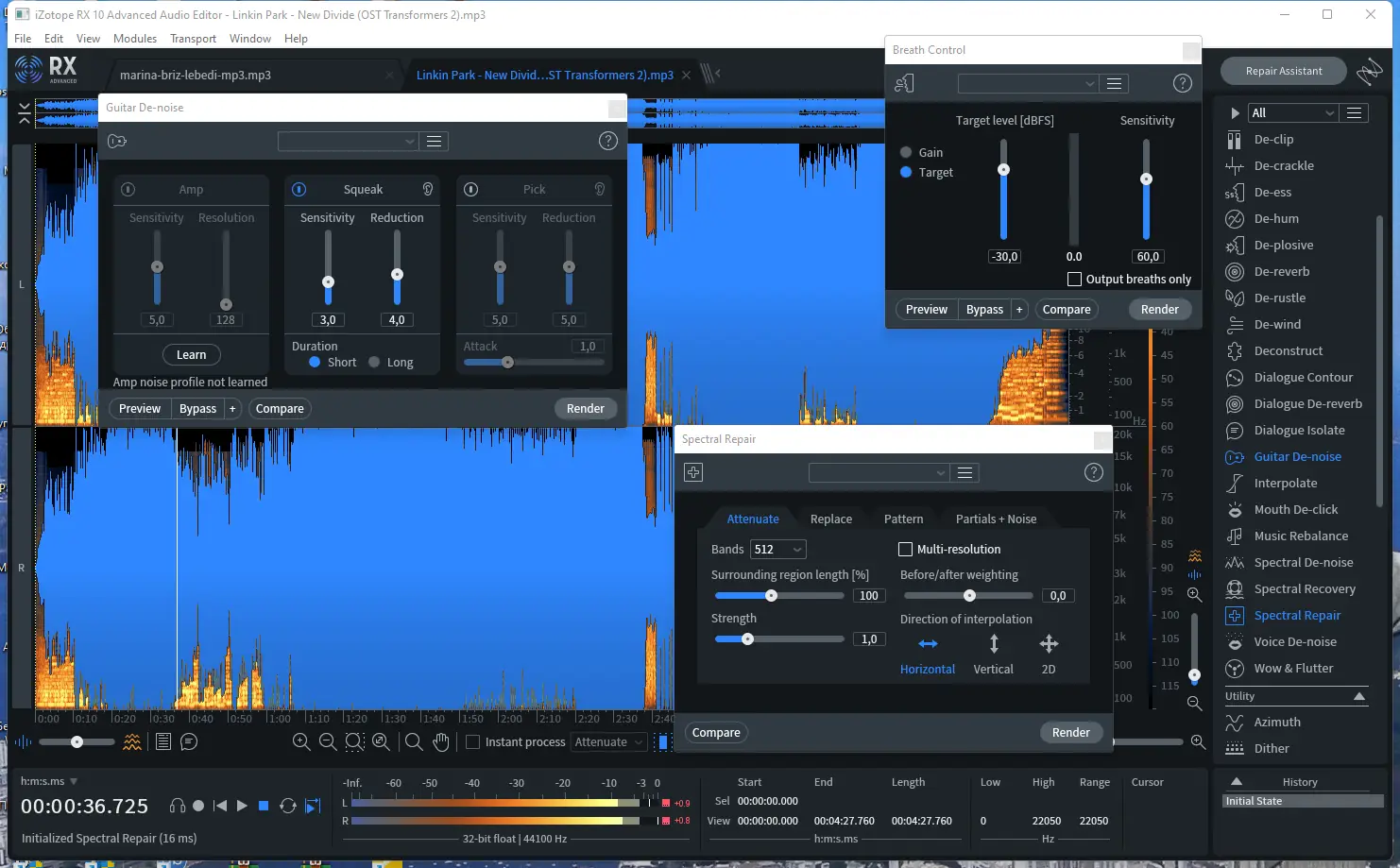Toggle loop playback in transport

[x=288, y=806]
